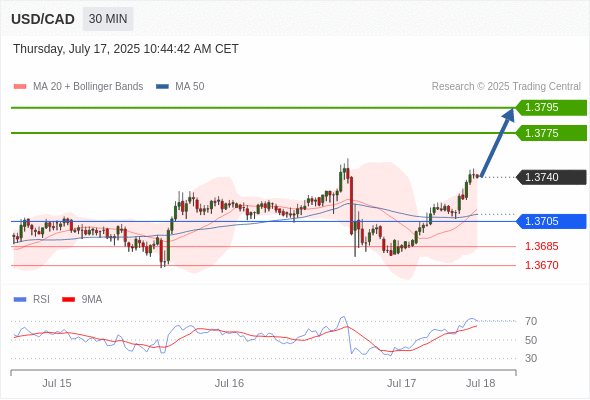Viewport: 590px width, 400px height.
Task: Select the 1.3740 current price tag
Action: pyautogui.click(x=551, y=177)
